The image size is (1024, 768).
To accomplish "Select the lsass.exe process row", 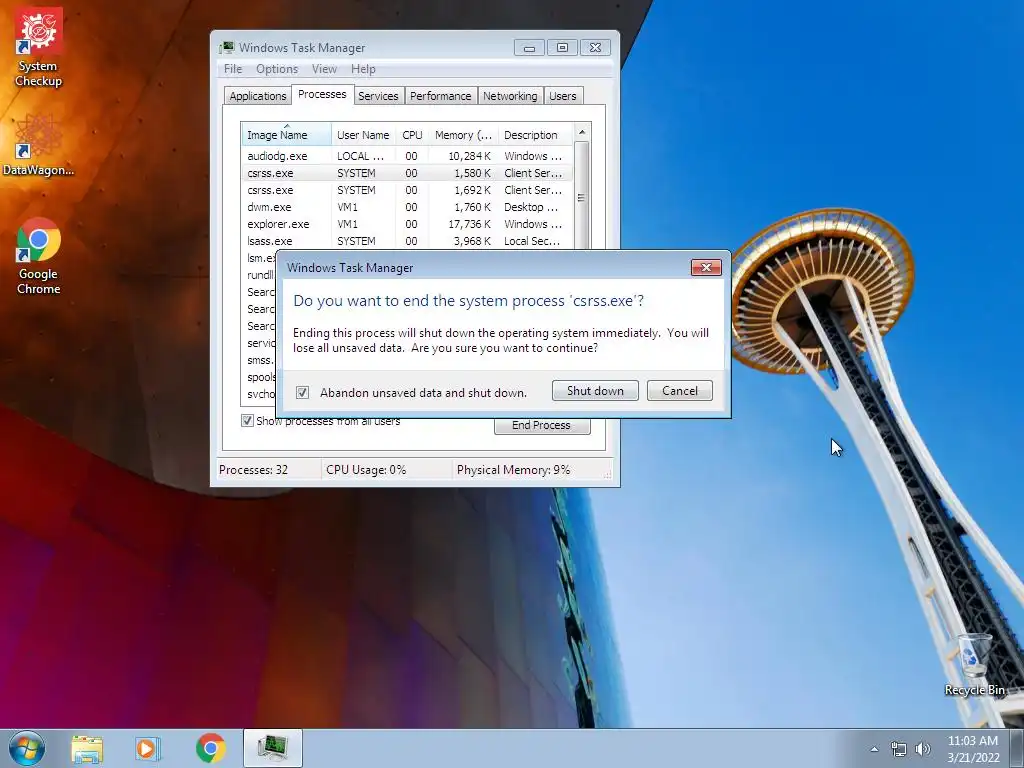I will point(407,241).
